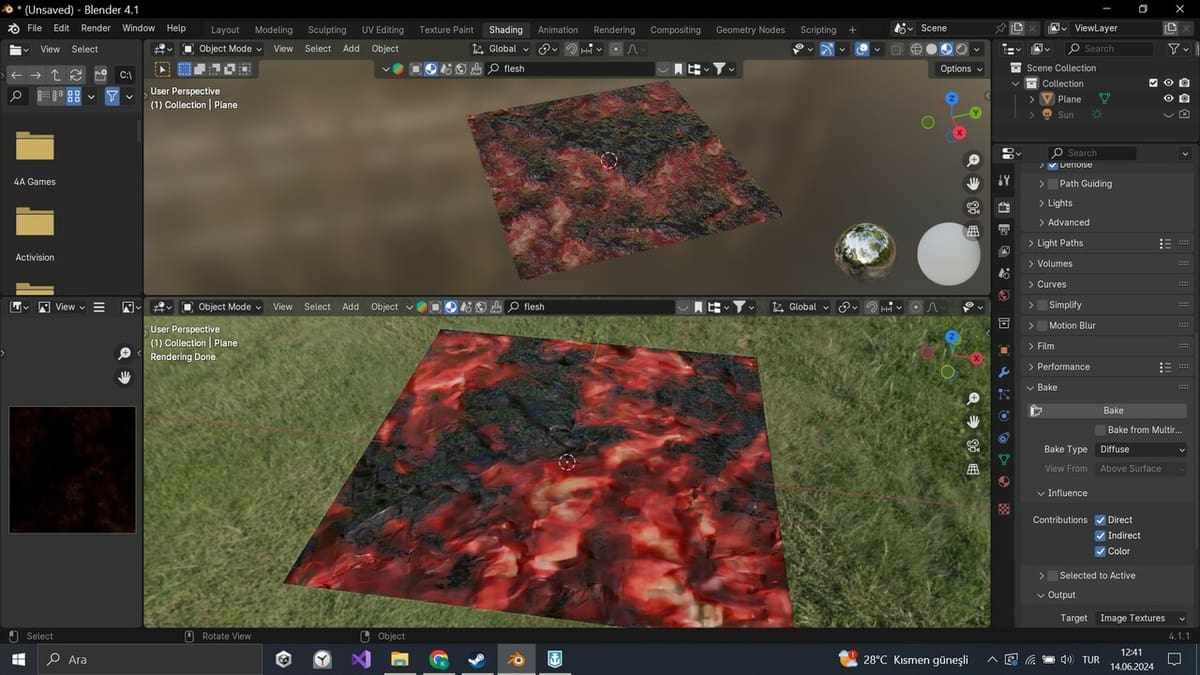
Task: Hide the Plane object in outliner
Action: click(x=1168, y=99)
